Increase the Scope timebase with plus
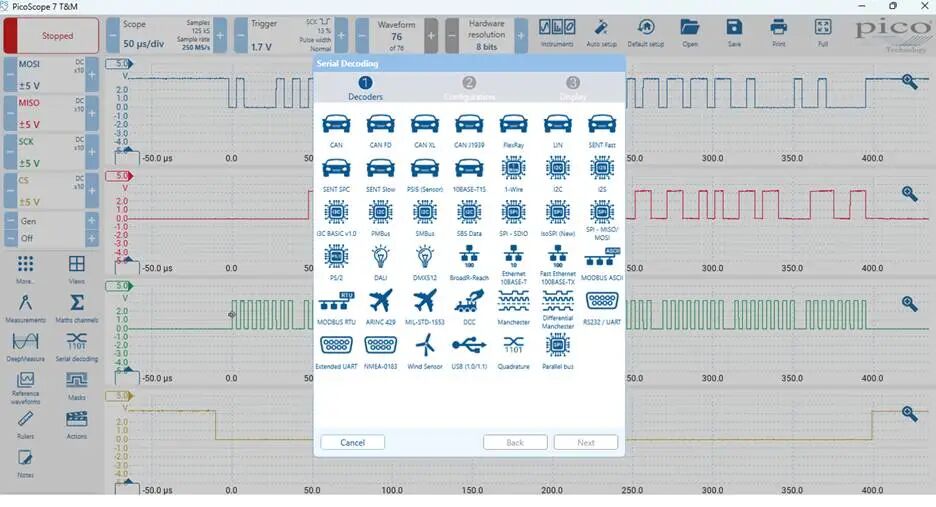Viewport: 936px width, 507px height. (x=220, y=36)
